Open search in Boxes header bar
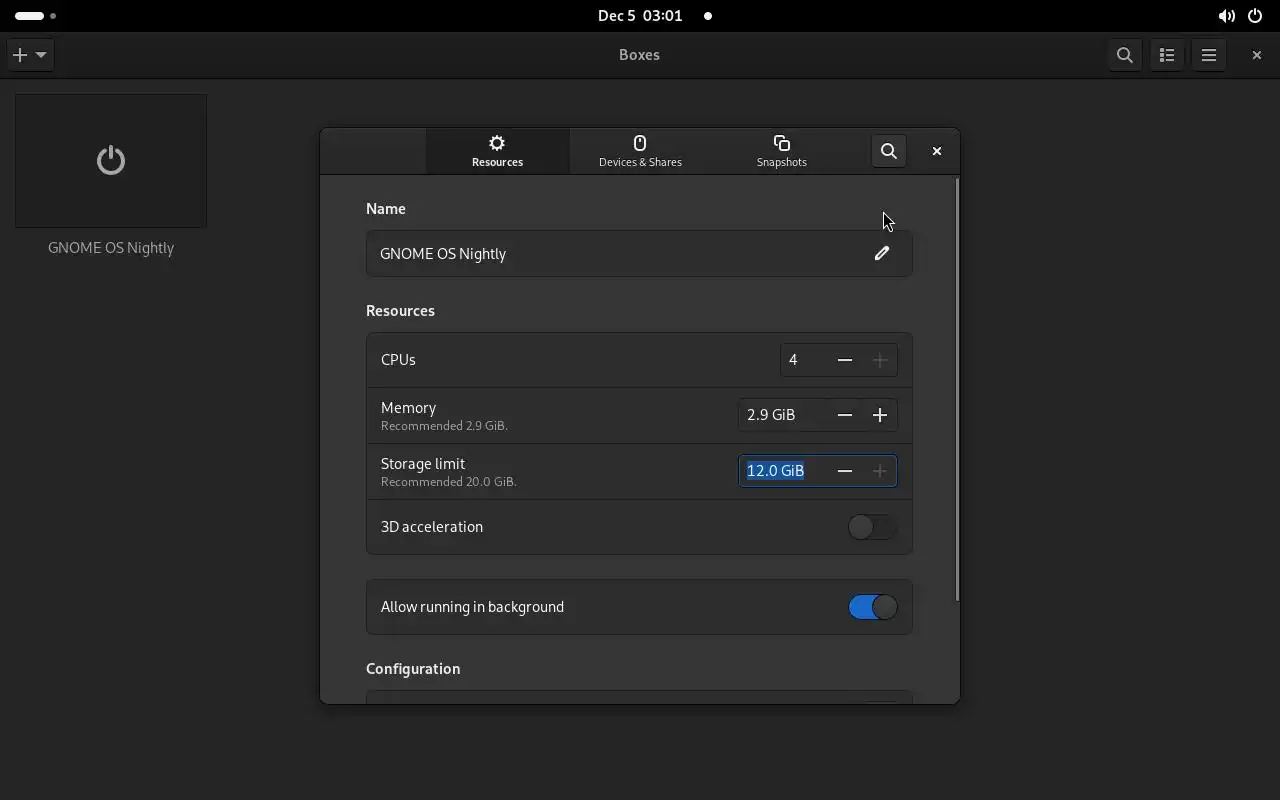 click(x=1125, y=55)
